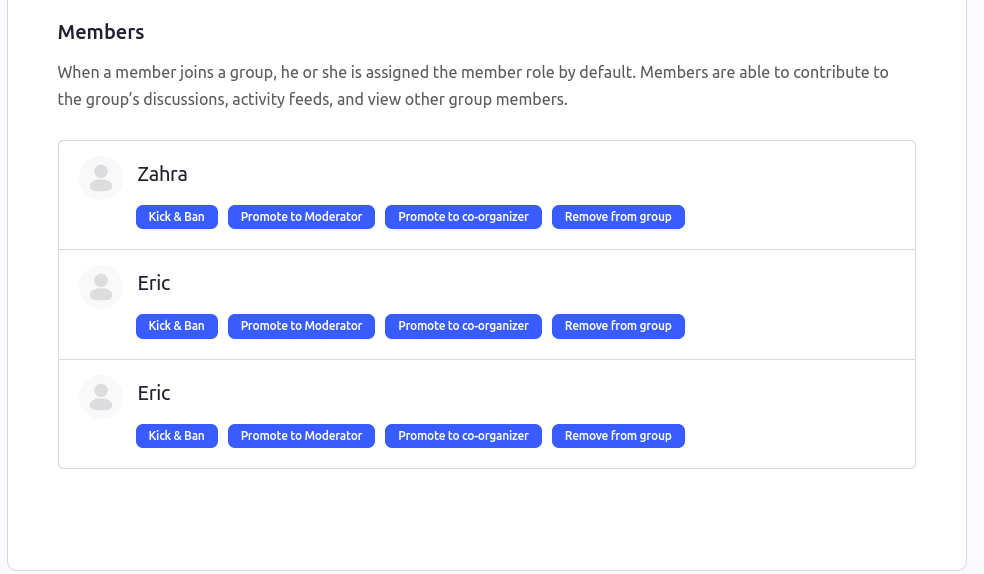Screen dimensions: 984x574
Task: Click the Members section heading
Action: [x=101, y=32]
